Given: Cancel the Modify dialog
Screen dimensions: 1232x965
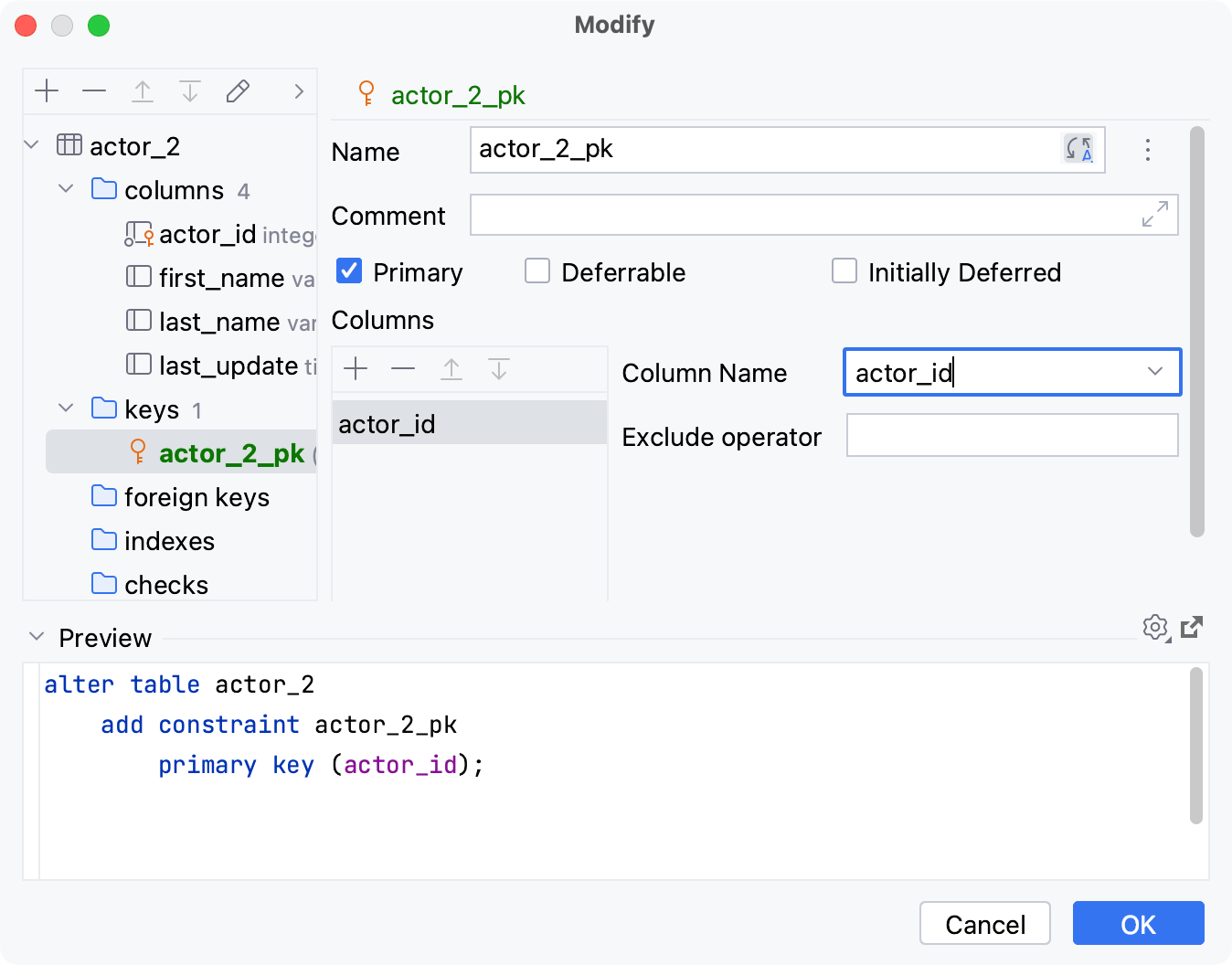Looking at the screenshot, I should (x=984, y=923).
